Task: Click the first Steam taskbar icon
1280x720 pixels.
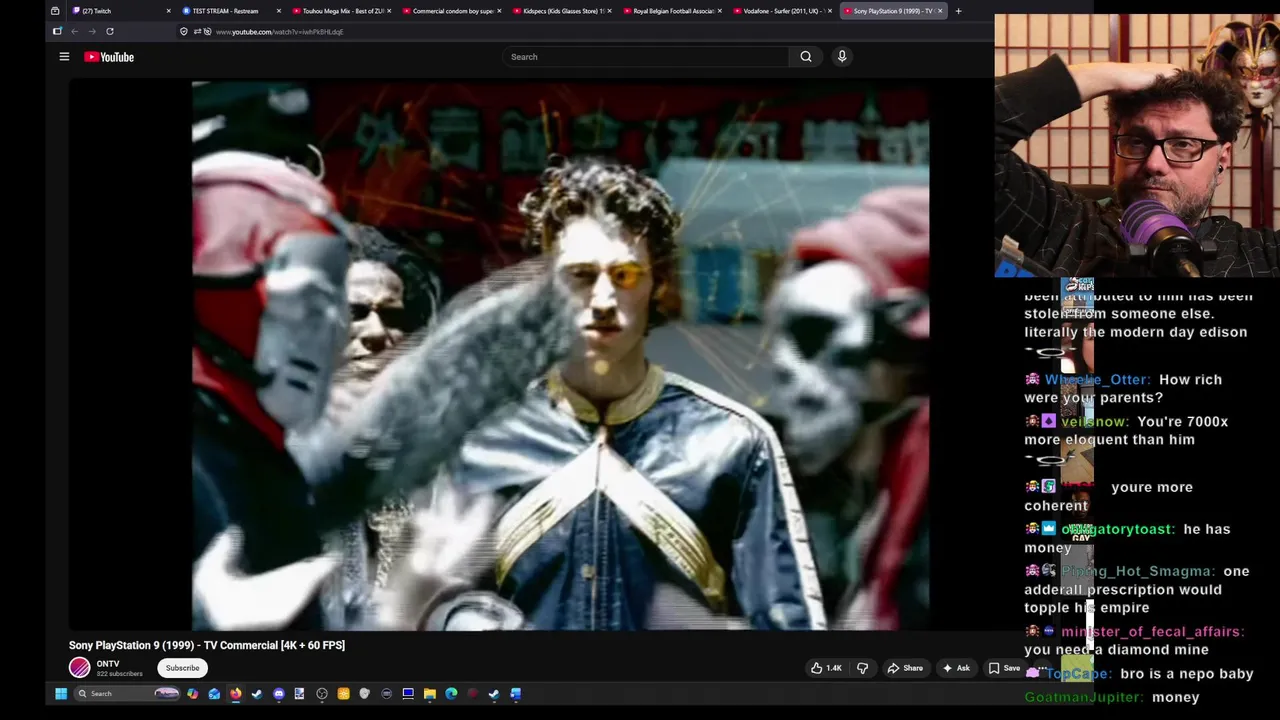Action: coord(257,694)
